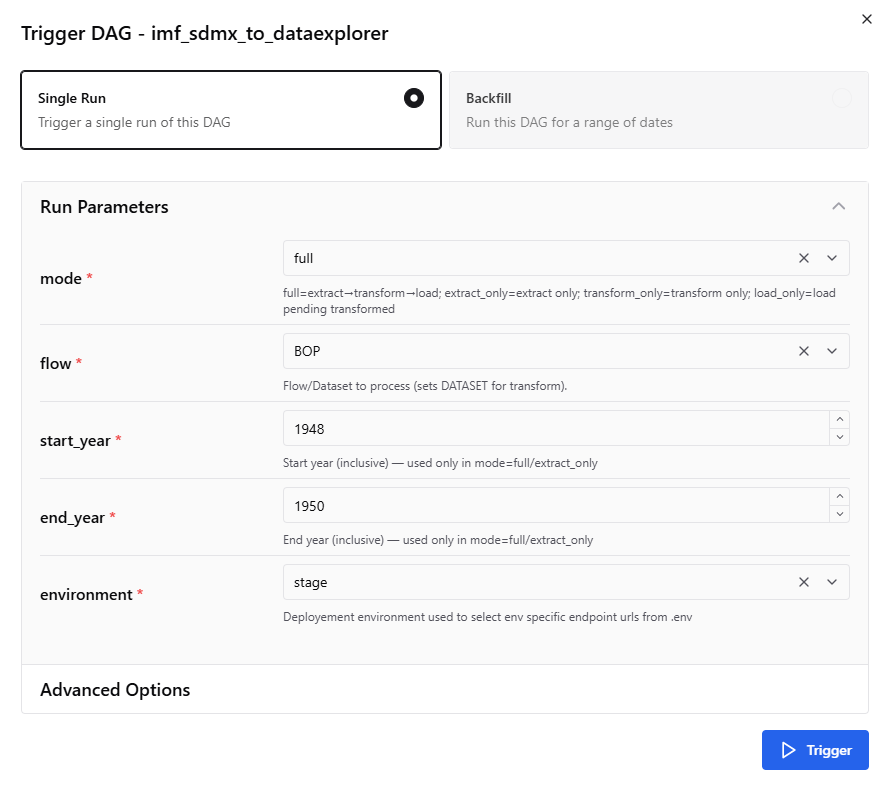This screenshot has width=883, height=789.
Task: Open the mode dropdown list
Action: click(831, 257)
